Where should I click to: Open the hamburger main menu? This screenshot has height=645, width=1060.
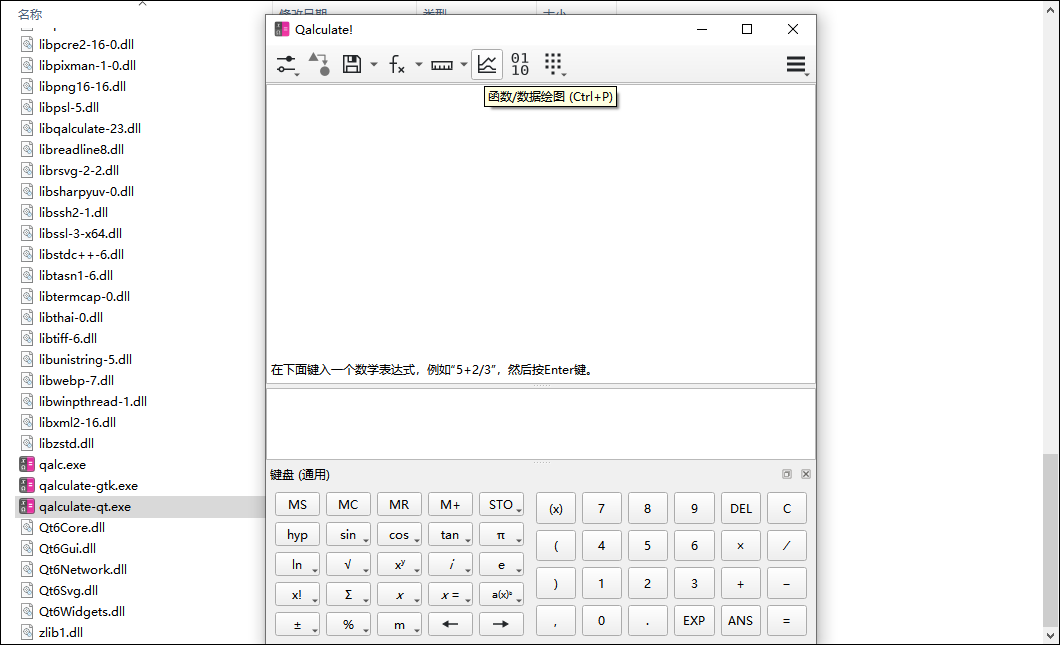(x=796, y=64)
